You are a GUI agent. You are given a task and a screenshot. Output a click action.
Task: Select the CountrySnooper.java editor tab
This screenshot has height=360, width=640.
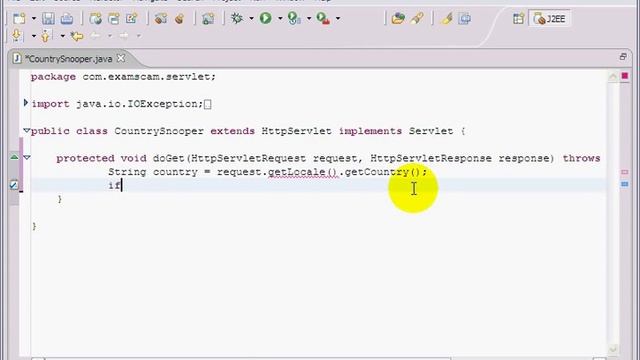coord(68,59)
